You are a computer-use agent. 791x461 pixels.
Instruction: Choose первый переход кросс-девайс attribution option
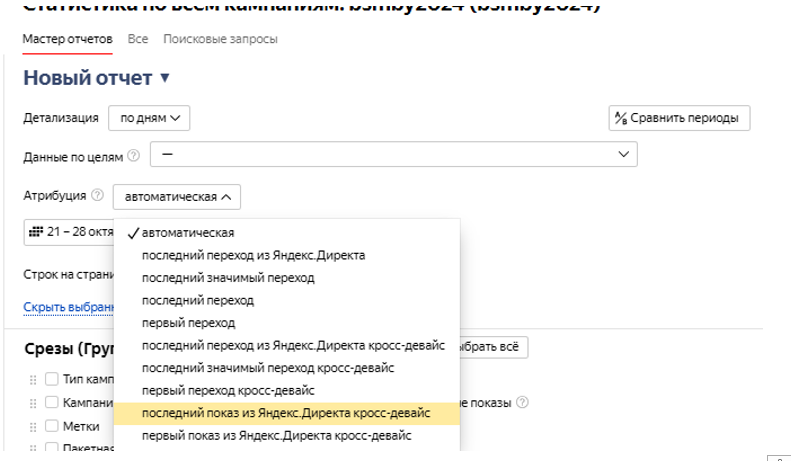(x=228, y=390)
